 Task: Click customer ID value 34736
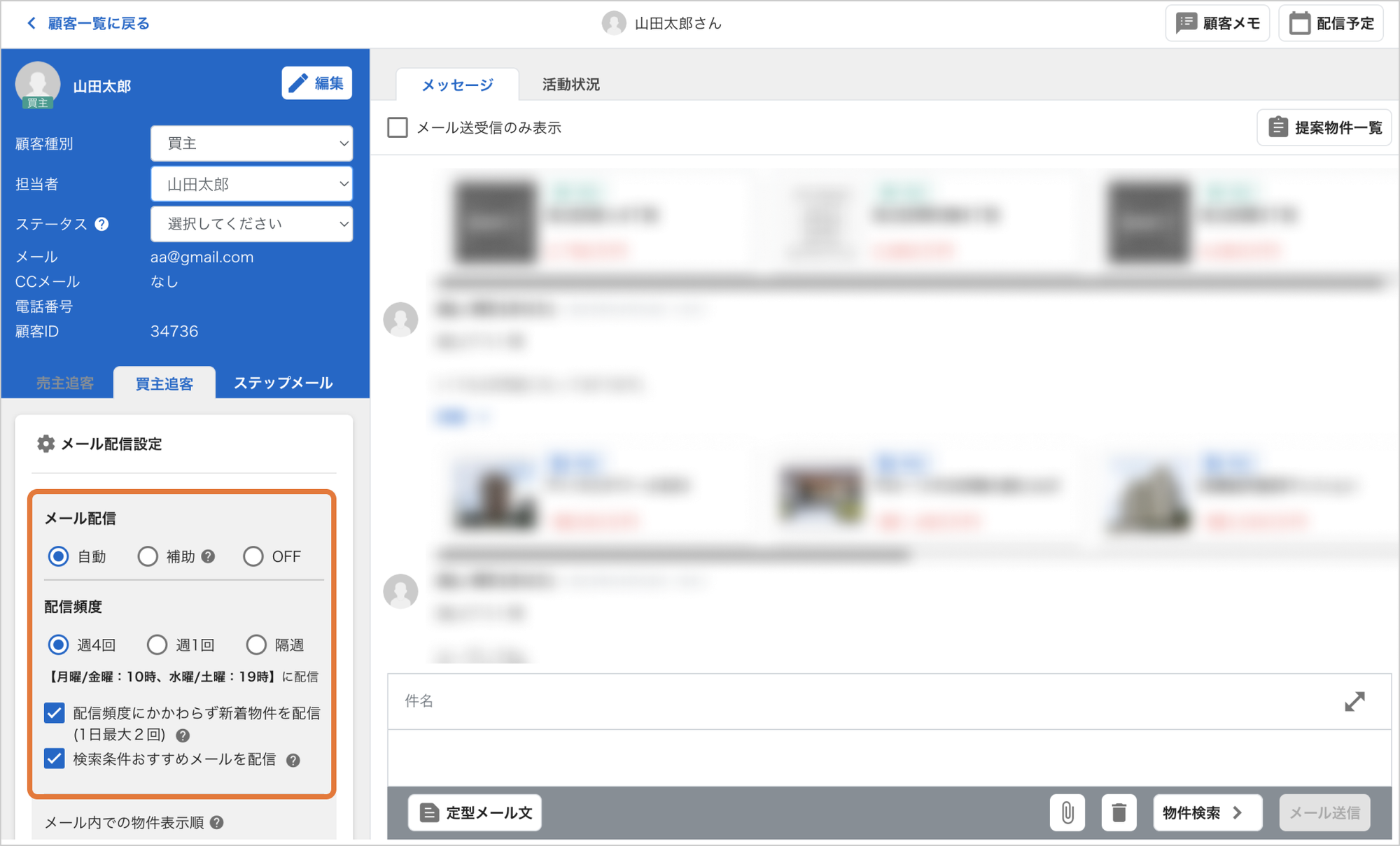point(174,331)
